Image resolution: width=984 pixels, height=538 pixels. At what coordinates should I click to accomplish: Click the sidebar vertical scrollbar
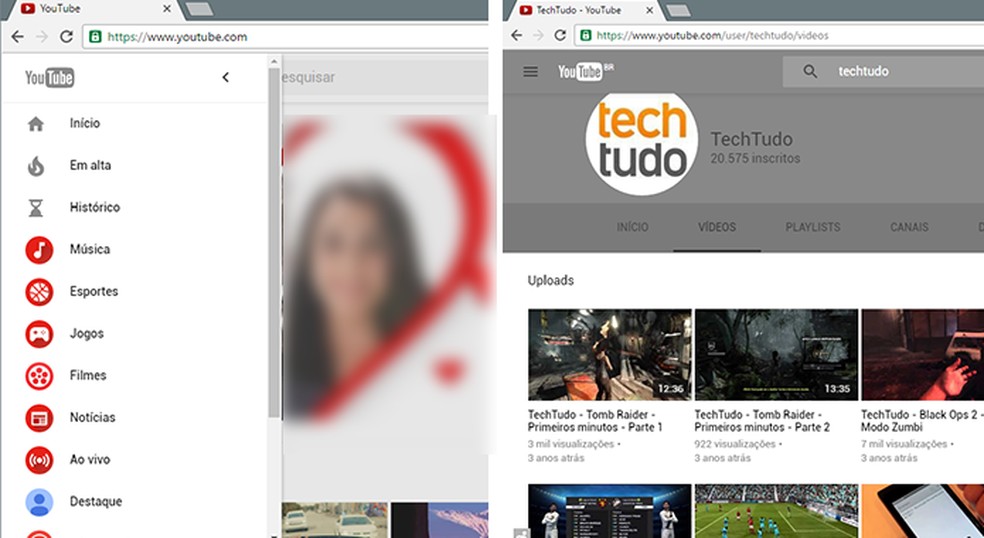point(274,242)
